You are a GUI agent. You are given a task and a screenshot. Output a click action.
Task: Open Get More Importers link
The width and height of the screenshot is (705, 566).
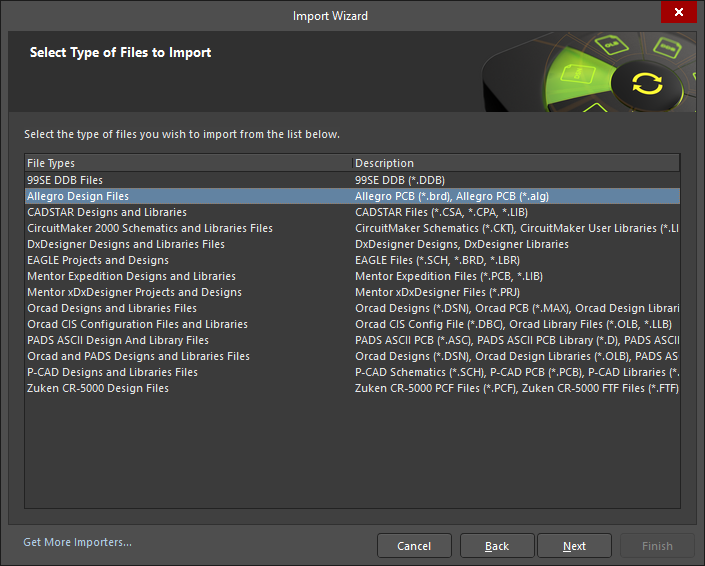(x=77, y=542)
